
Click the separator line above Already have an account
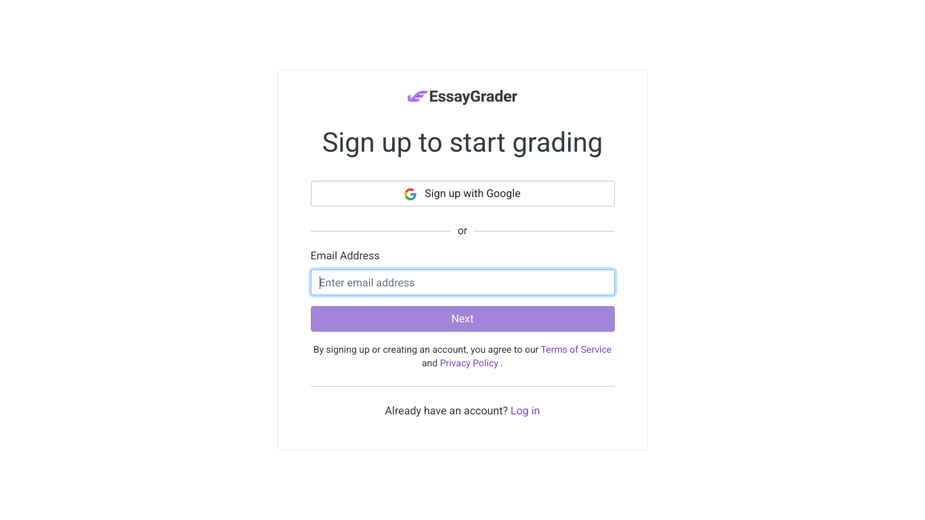coord(462,387)
